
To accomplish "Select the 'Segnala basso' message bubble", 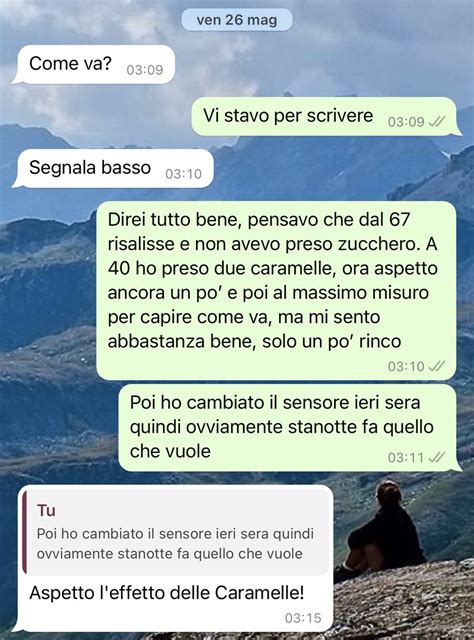I will click(113, 169).
